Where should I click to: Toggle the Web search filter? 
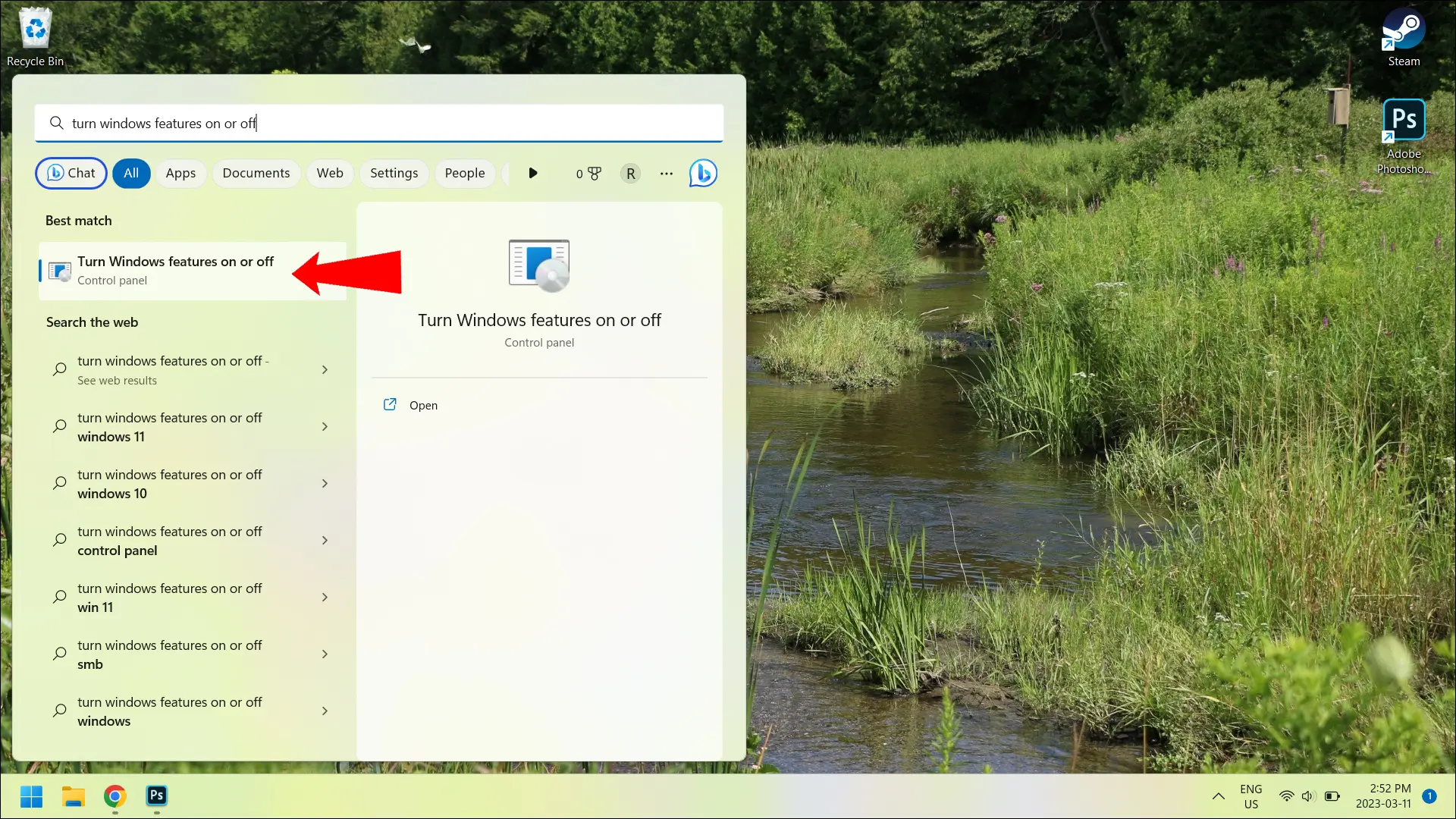(330, 173)
